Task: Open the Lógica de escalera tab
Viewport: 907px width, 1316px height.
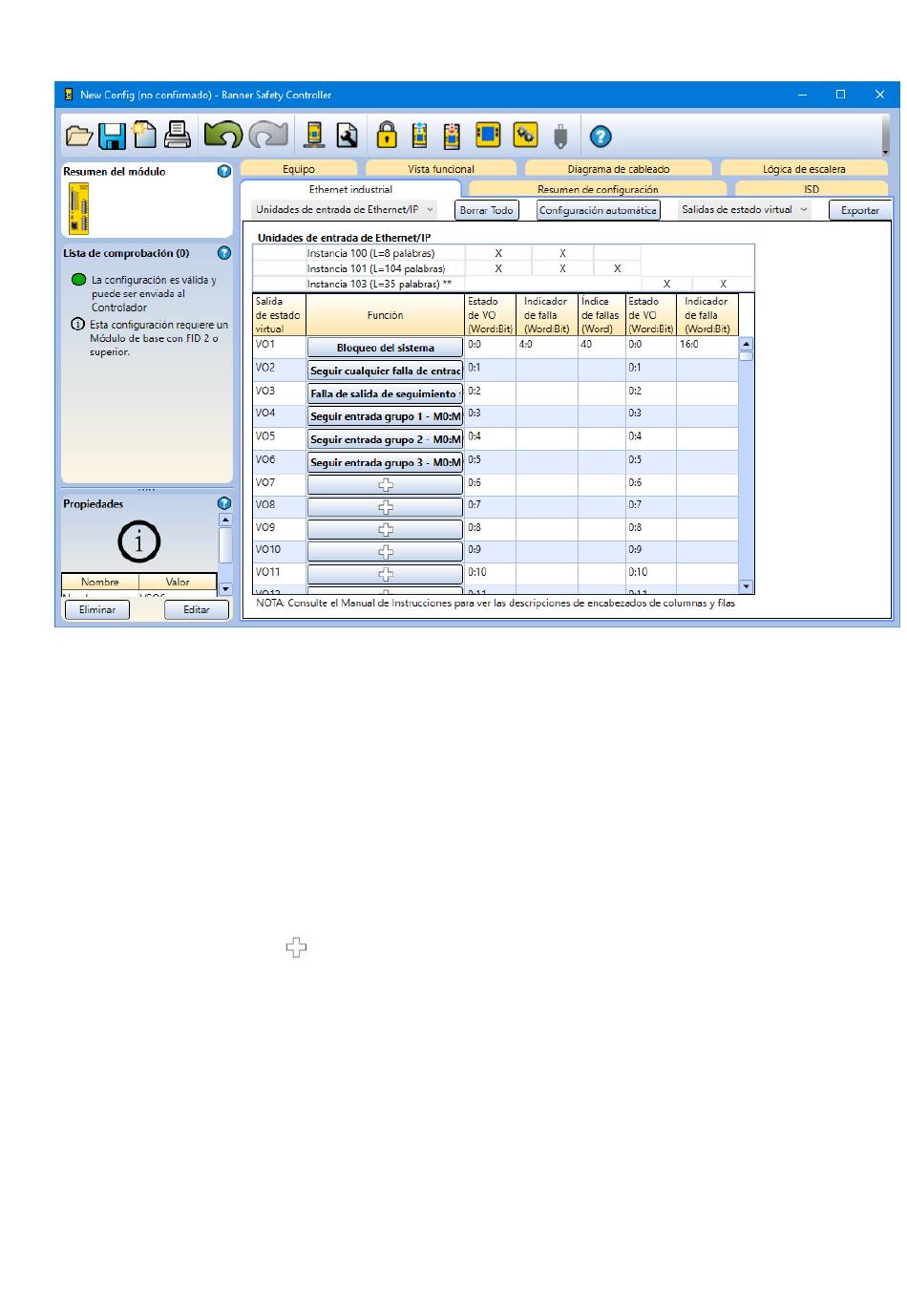Action: point(804,169)
